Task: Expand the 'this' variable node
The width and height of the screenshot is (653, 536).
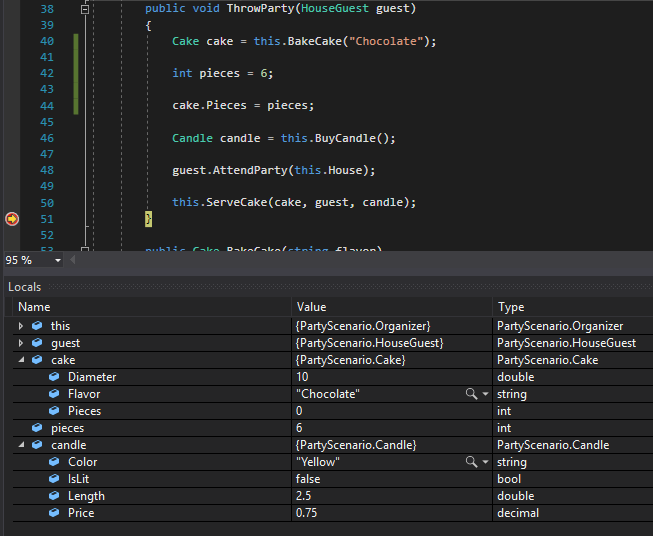Action: click(x=21, y=326)
